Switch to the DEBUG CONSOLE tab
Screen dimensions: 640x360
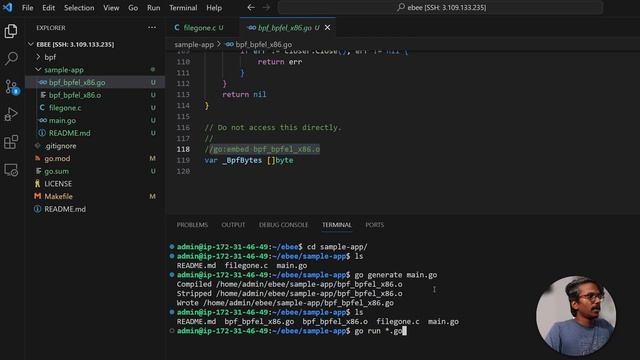click(x=283, y=225)
